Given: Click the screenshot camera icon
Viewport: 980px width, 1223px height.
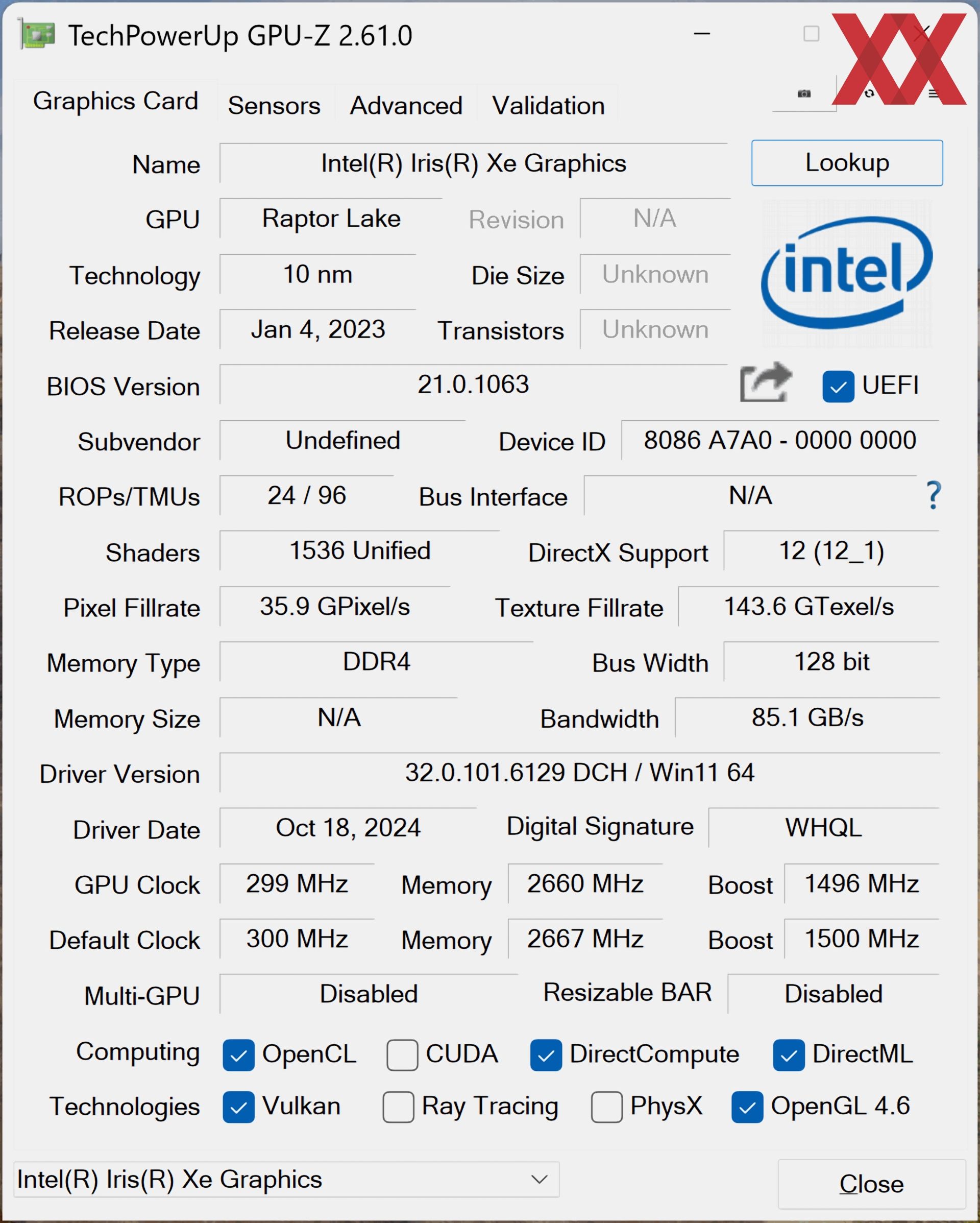Looking at the screenshot, I should pos(803,93).
